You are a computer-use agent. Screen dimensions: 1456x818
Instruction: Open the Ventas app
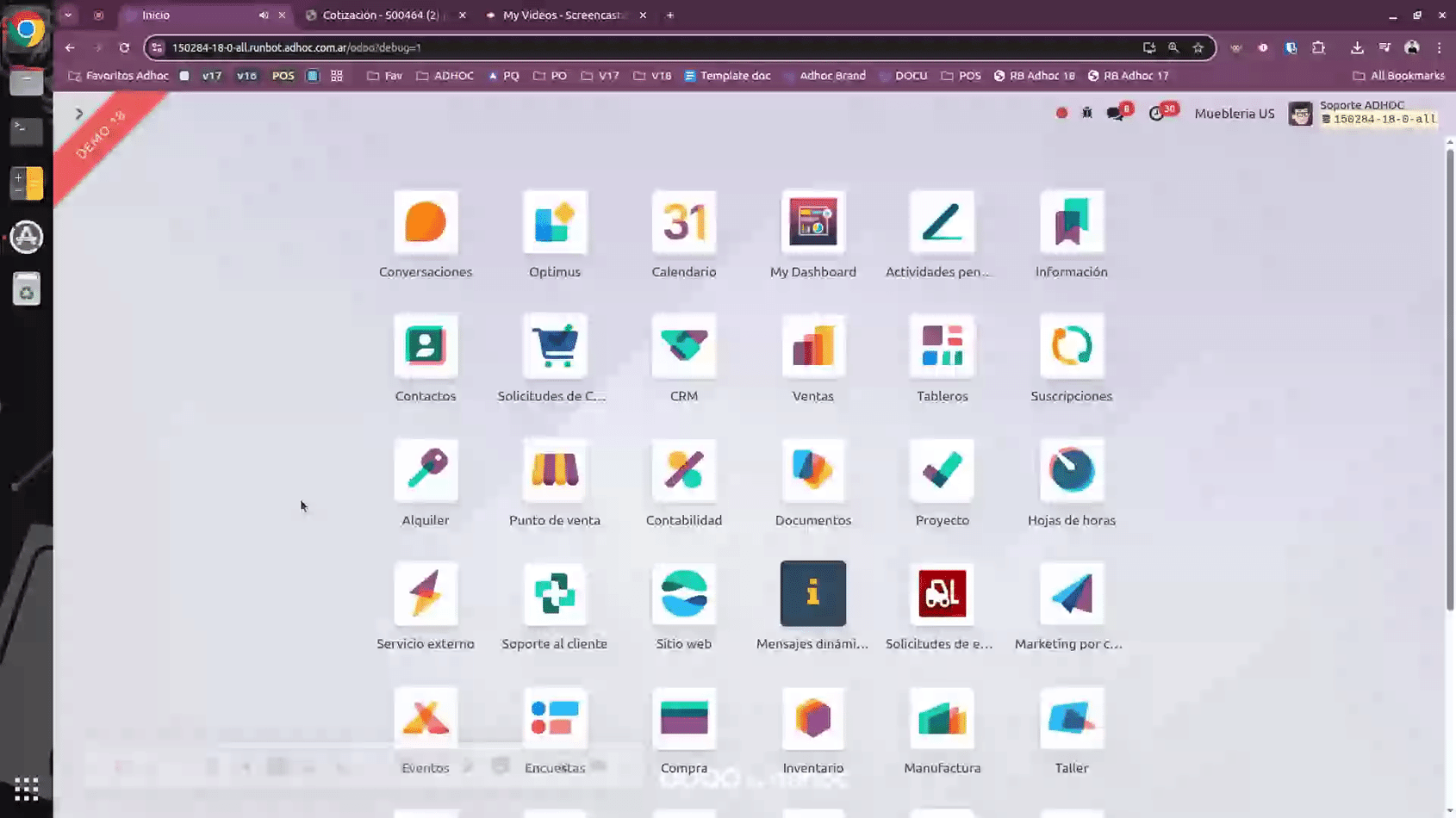click(x=812, y=347)
